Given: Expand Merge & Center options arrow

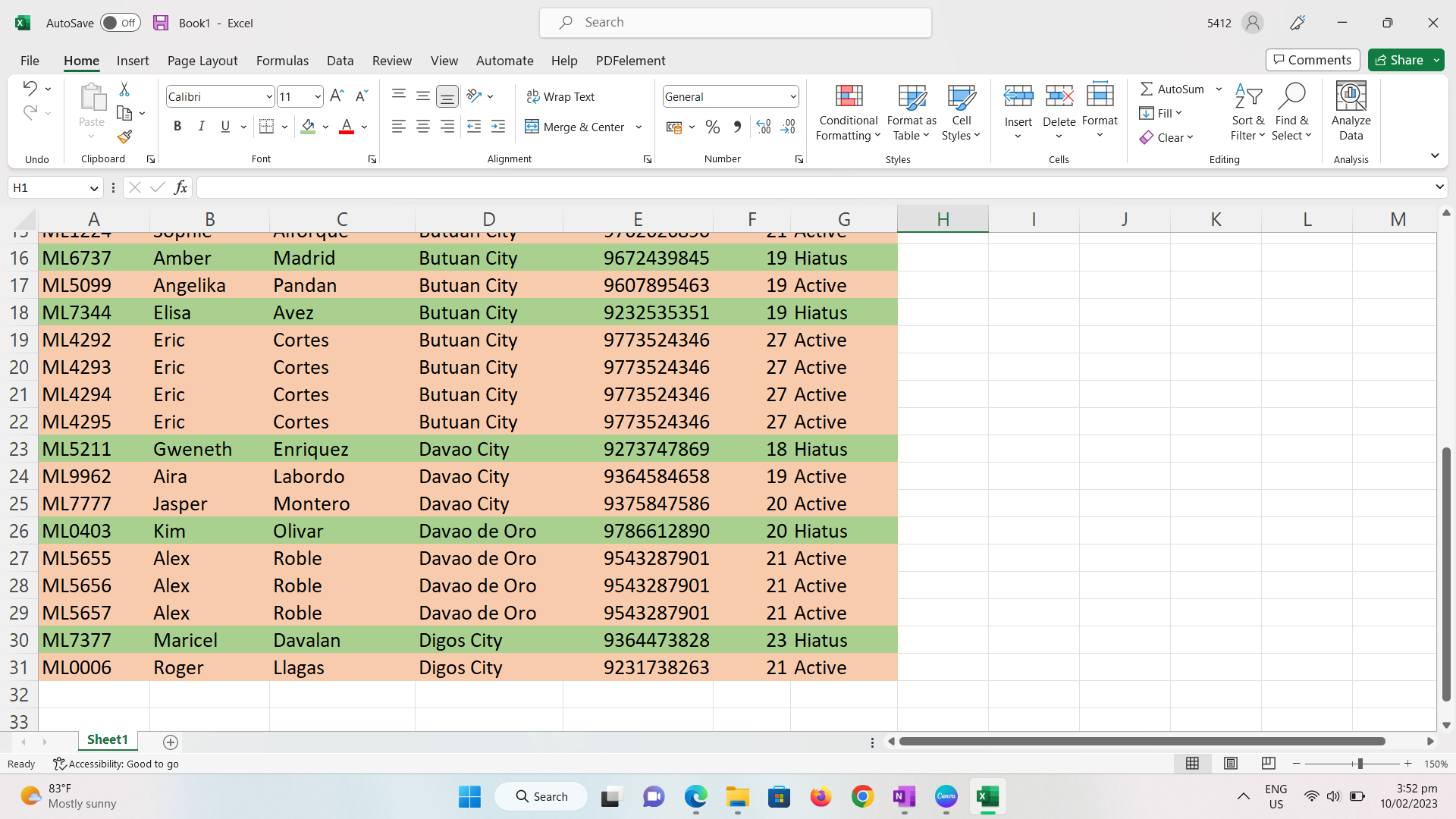Looking at the screenshot, I should pyautogui.click(x=639, y=127).
